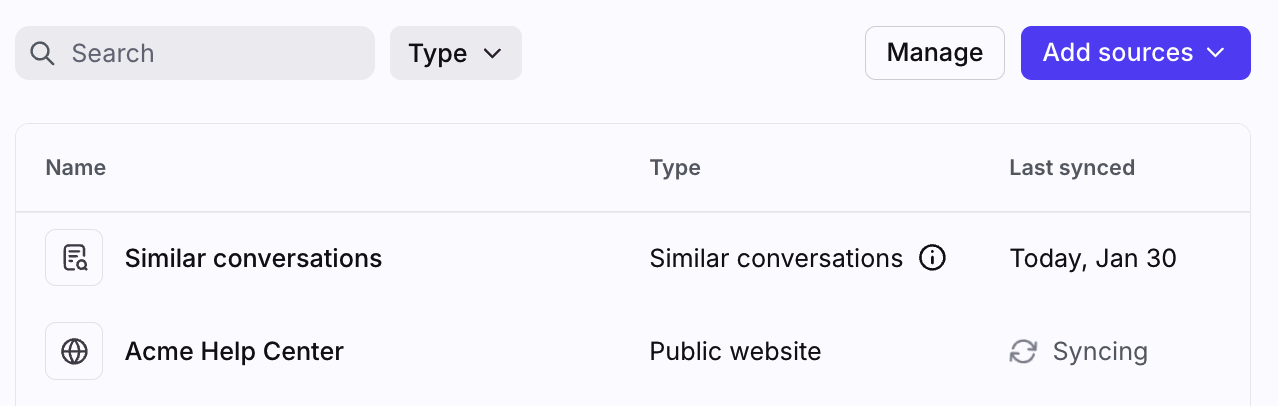Click the Similar conversations source icon
This screenshot has width=1278, height=406.
coord(74,258)
